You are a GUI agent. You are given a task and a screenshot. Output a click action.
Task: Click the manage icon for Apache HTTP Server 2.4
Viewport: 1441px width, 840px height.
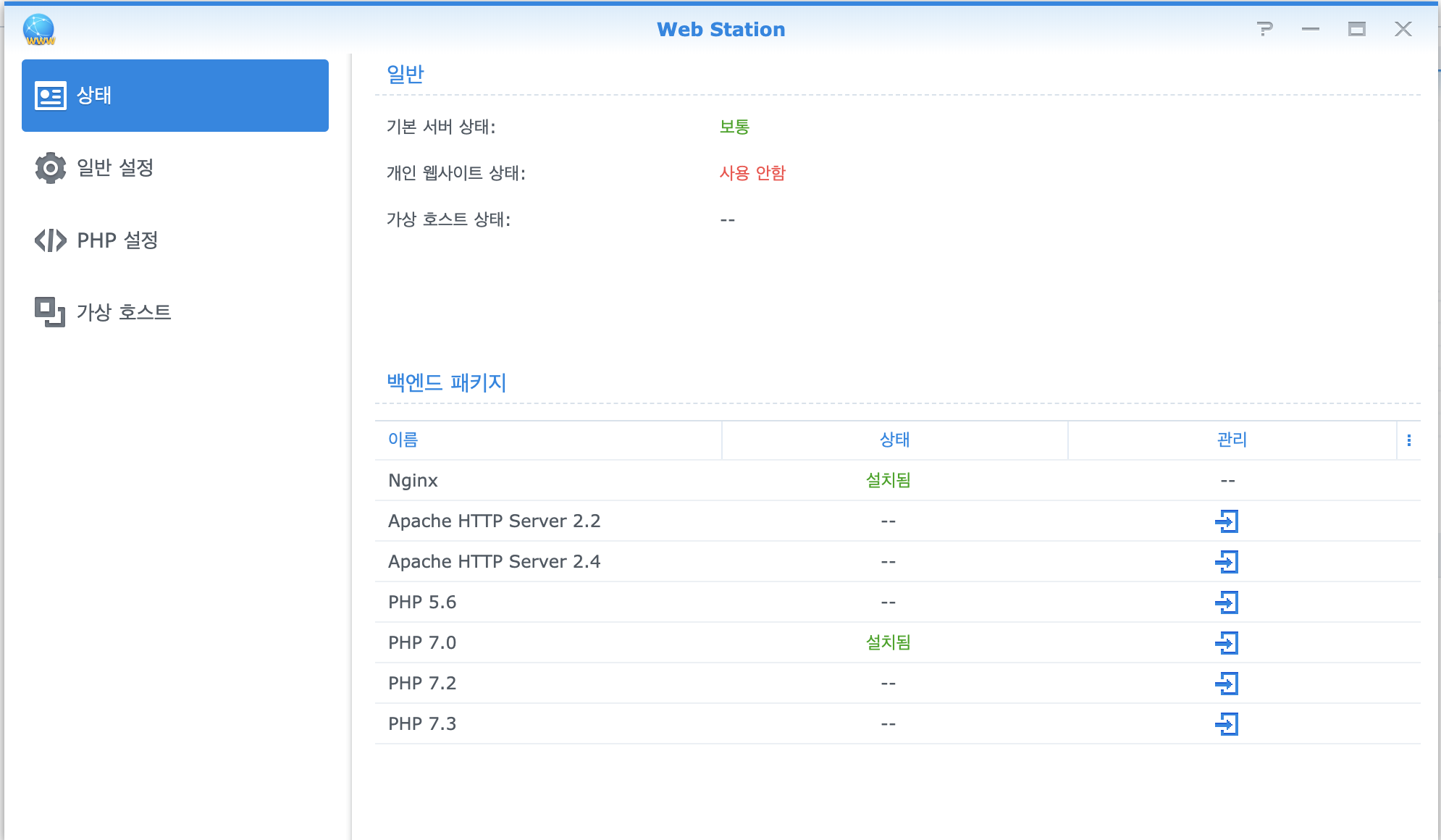click(1227, 562)
